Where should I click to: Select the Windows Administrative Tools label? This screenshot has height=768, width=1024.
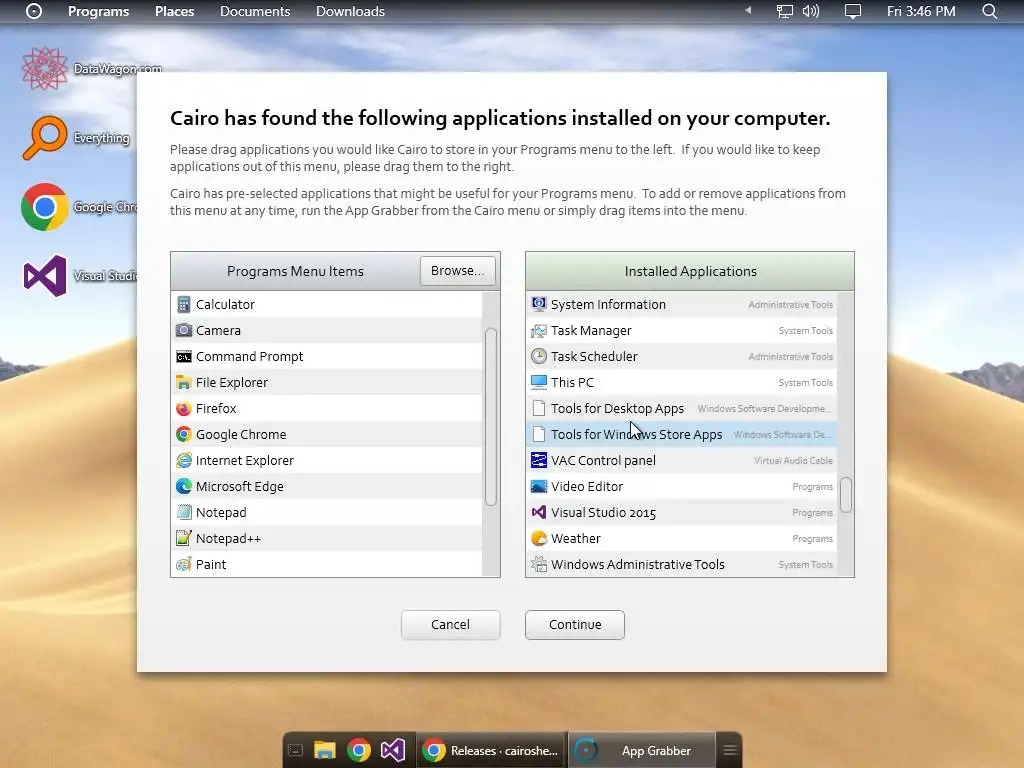[638, 564]
